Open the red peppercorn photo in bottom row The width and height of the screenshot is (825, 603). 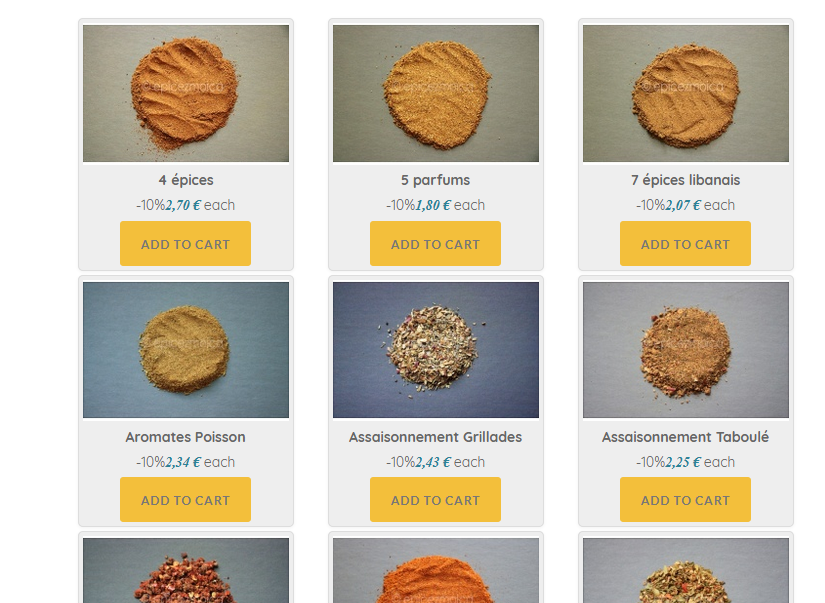(x=186, y=570)
